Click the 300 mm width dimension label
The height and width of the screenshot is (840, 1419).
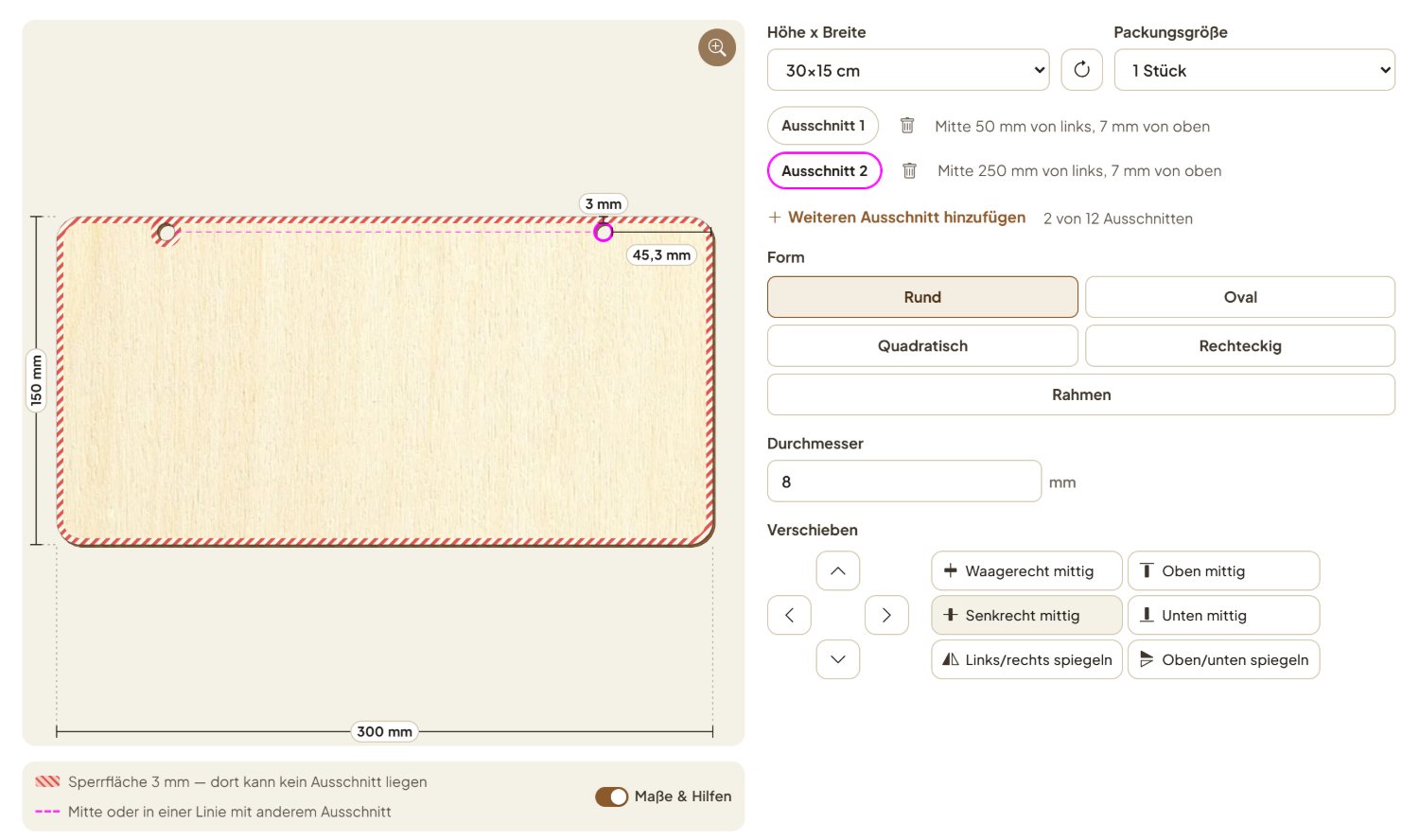click(x=384, y=731)
